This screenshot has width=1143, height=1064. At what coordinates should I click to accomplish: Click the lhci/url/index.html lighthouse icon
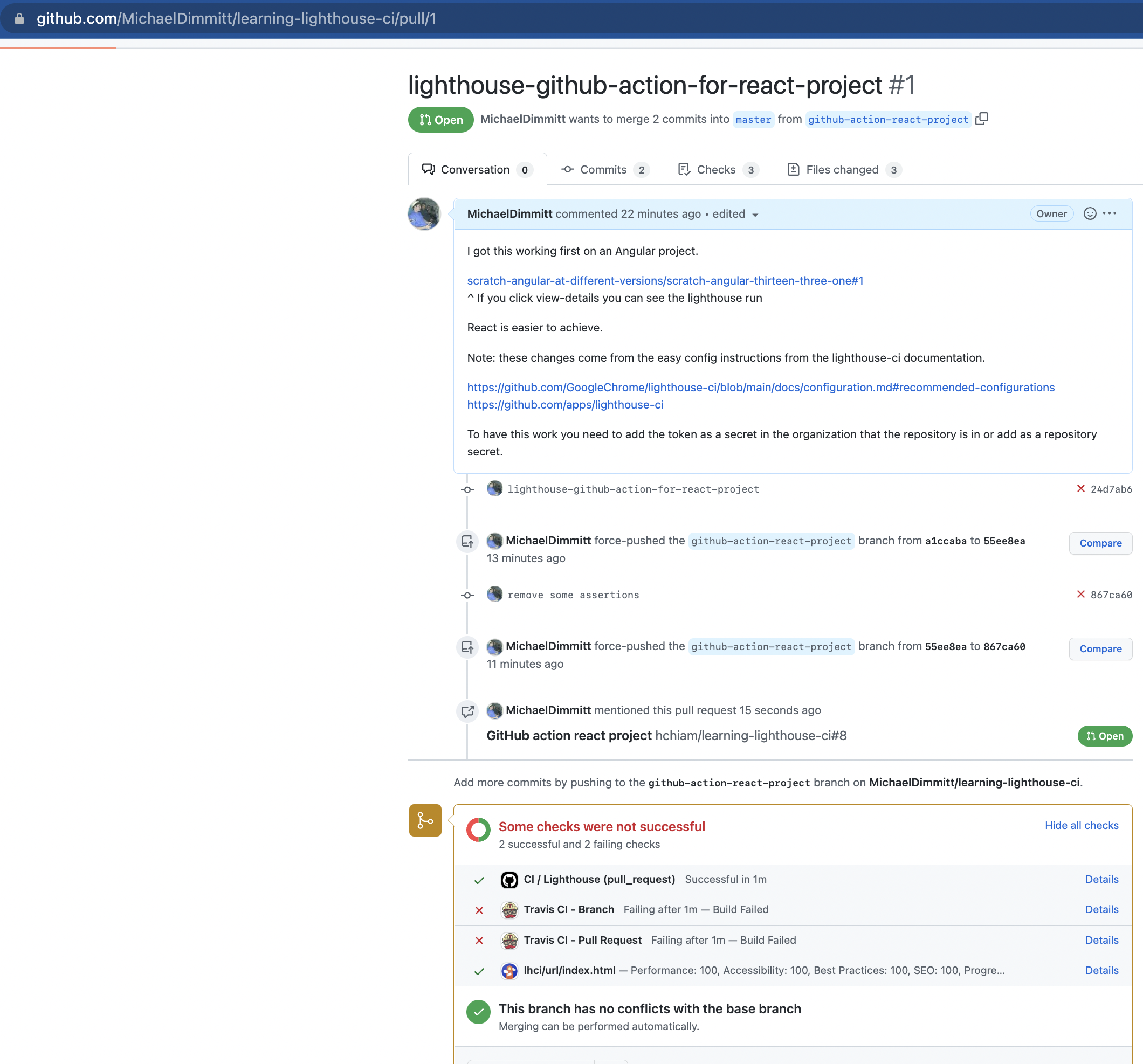pyautogui.click(x=509, y=970)
